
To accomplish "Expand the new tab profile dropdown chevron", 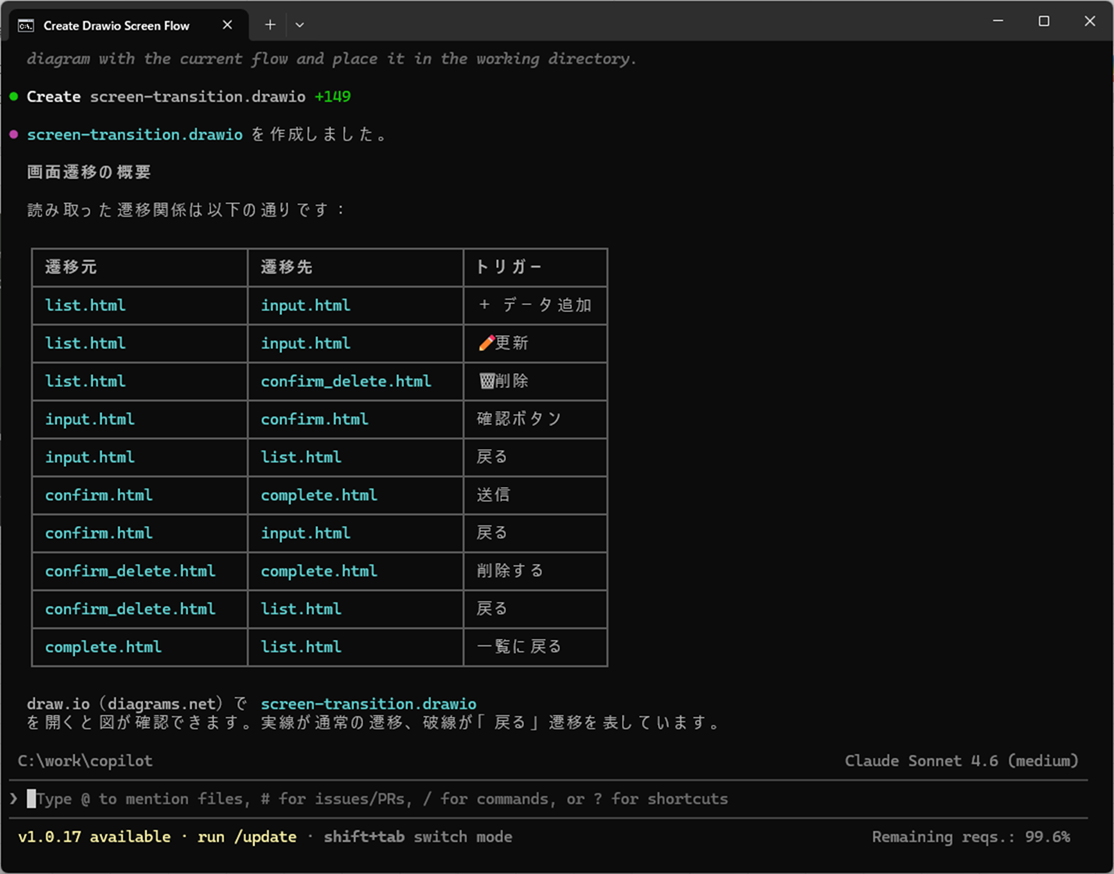I will (x=300, y=25).
